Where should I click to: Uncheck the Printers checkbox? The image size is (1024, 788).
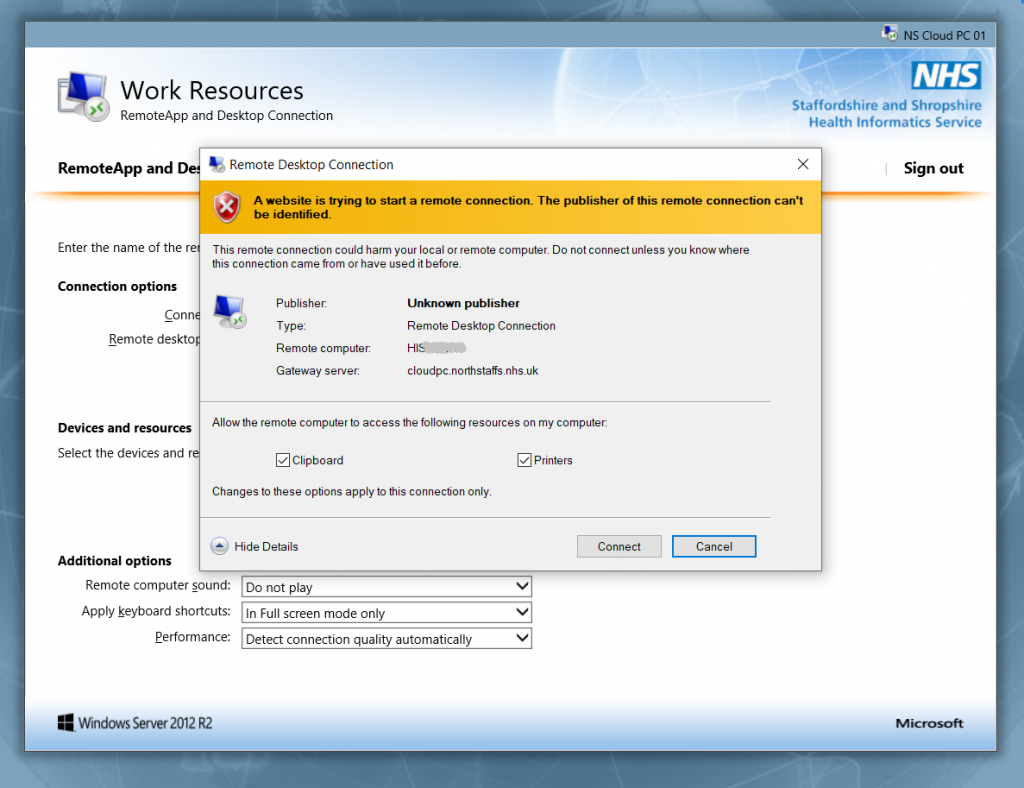[524, 460]
